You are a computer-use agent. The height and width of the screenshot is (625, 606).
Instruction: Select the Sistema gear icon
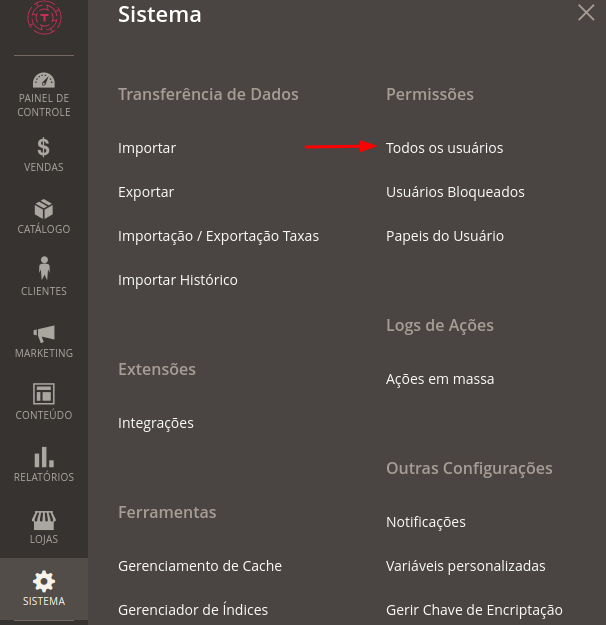click(x=44, y=581)
